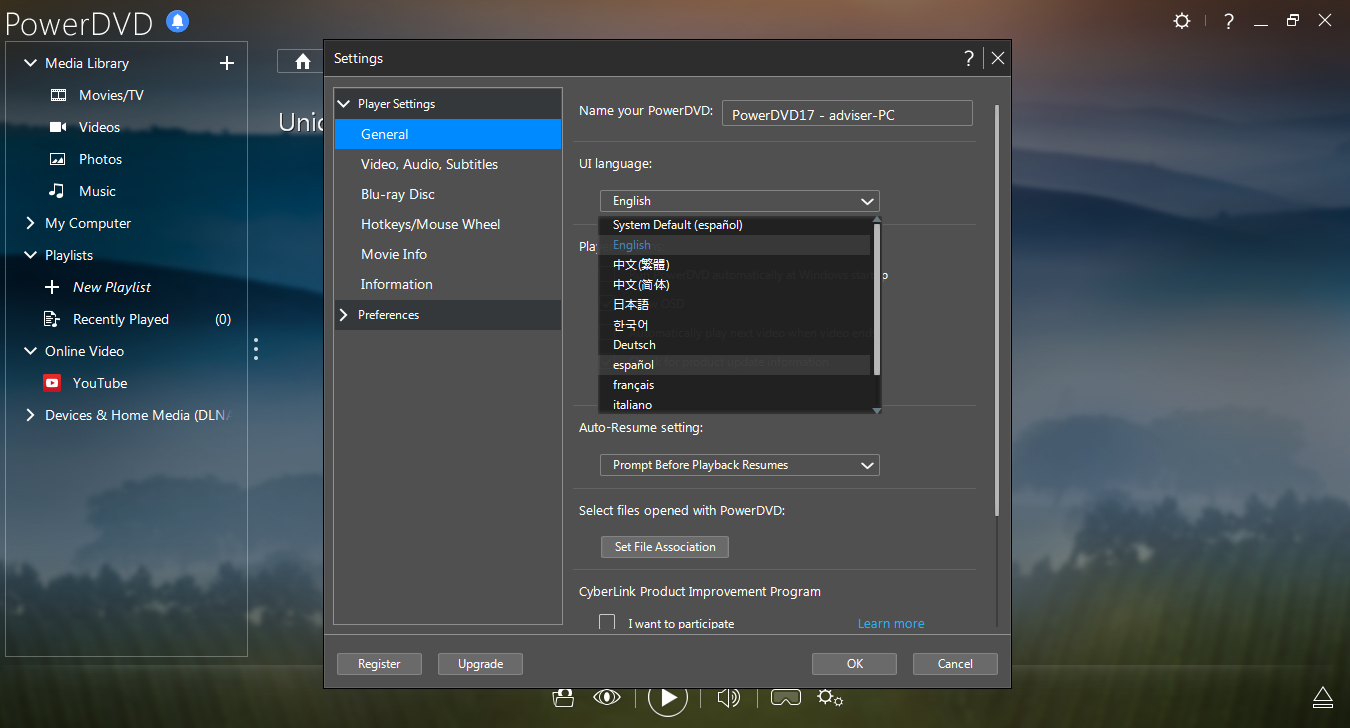Choose the 한국어 language option
Viewport: 1350px width, 728px height.
pyautogui.click(x=735, y=325)
